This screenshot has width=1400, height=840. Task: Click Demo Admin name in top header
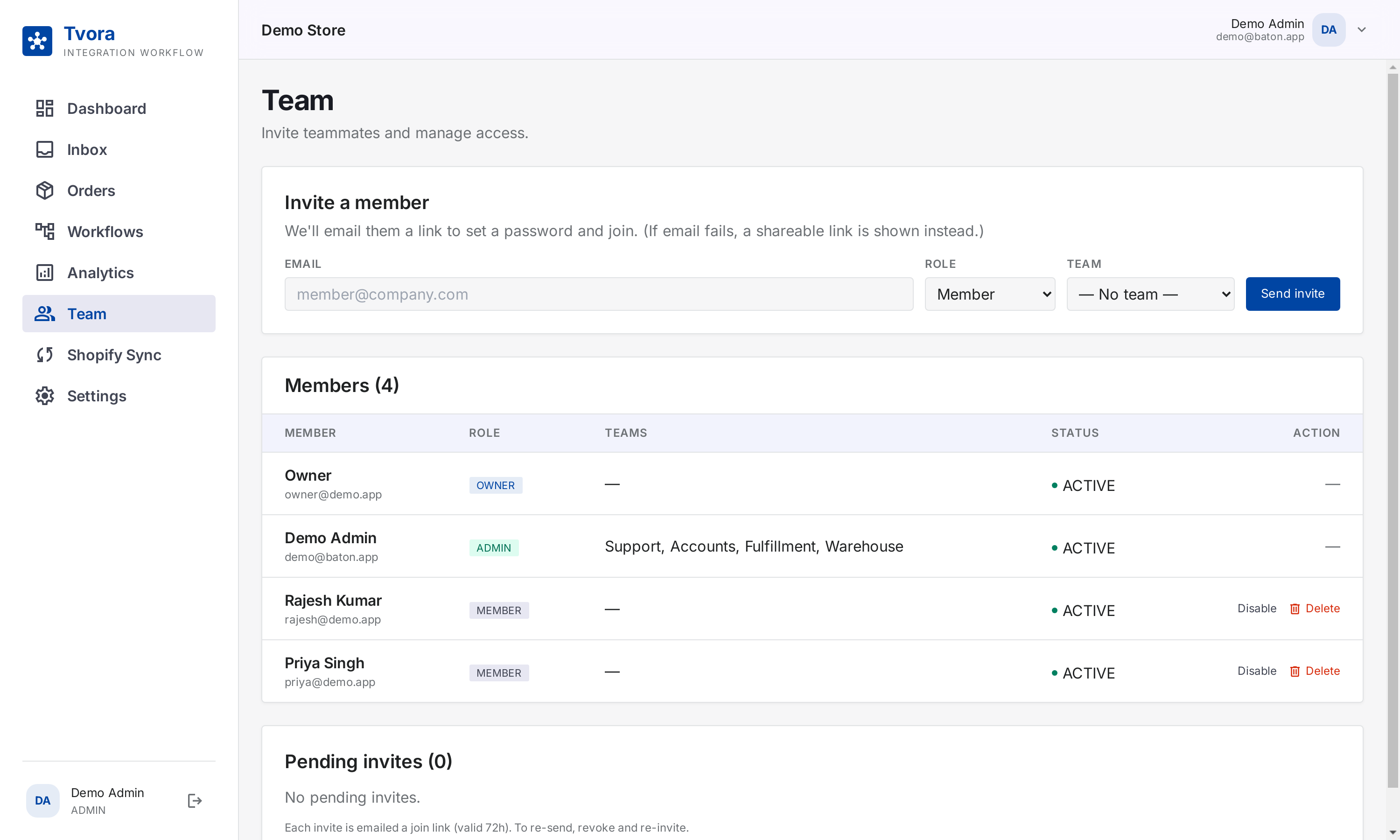point(1267,23)
